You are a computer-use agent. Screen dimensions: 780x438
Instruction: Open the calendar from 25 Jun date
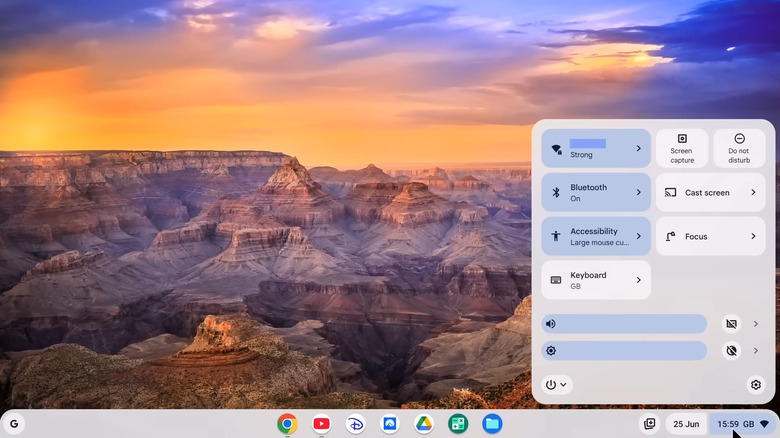point(686,424)
